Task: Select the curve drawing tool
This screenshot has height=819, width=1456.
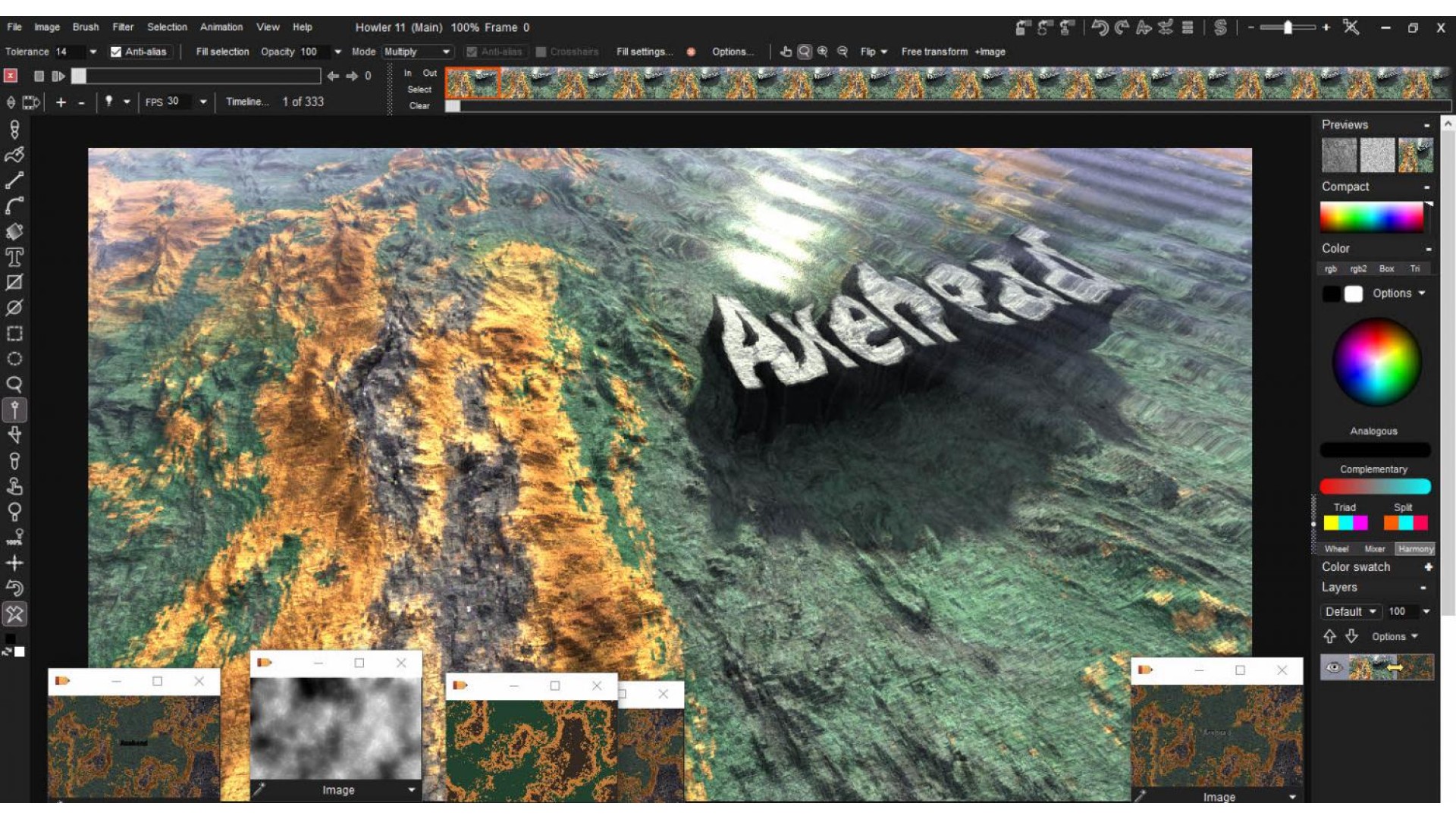Action: pyautogui.click(x=14, y=206)
